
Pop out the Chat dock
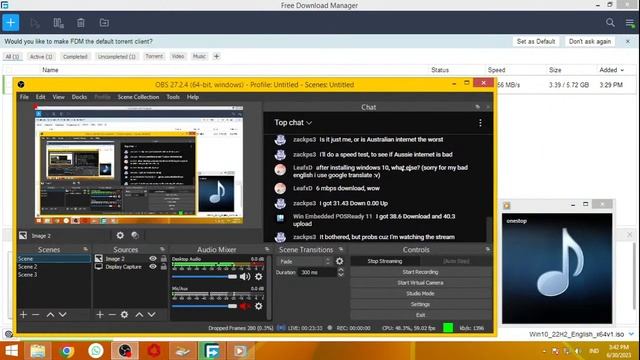point(478,107)
